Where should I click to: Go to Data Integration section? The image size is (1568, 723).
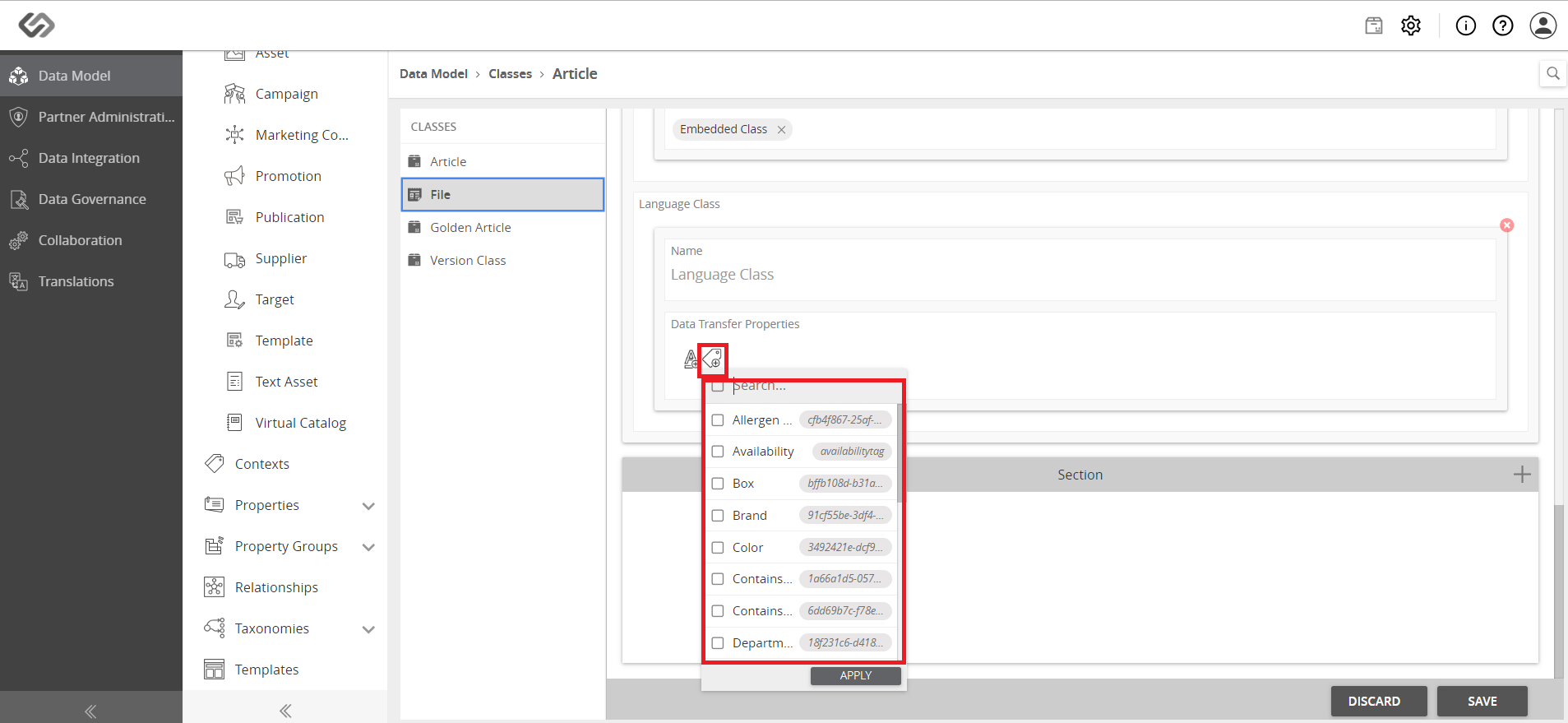pyautogui.click(x=91, y=158)
